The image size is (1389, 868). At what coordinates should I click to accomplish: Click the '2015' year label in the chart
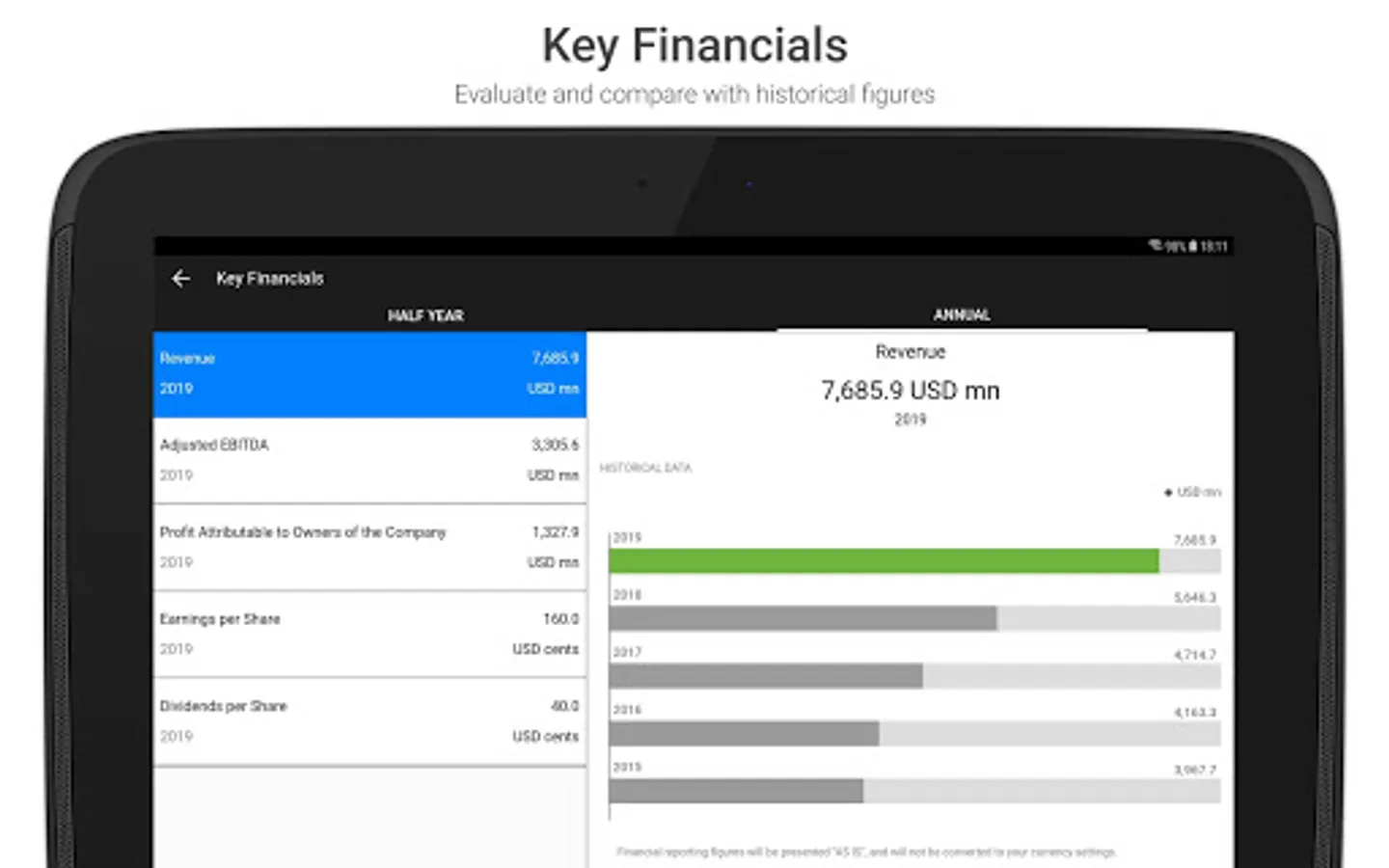pyautogui.click(x=627, y=768)
